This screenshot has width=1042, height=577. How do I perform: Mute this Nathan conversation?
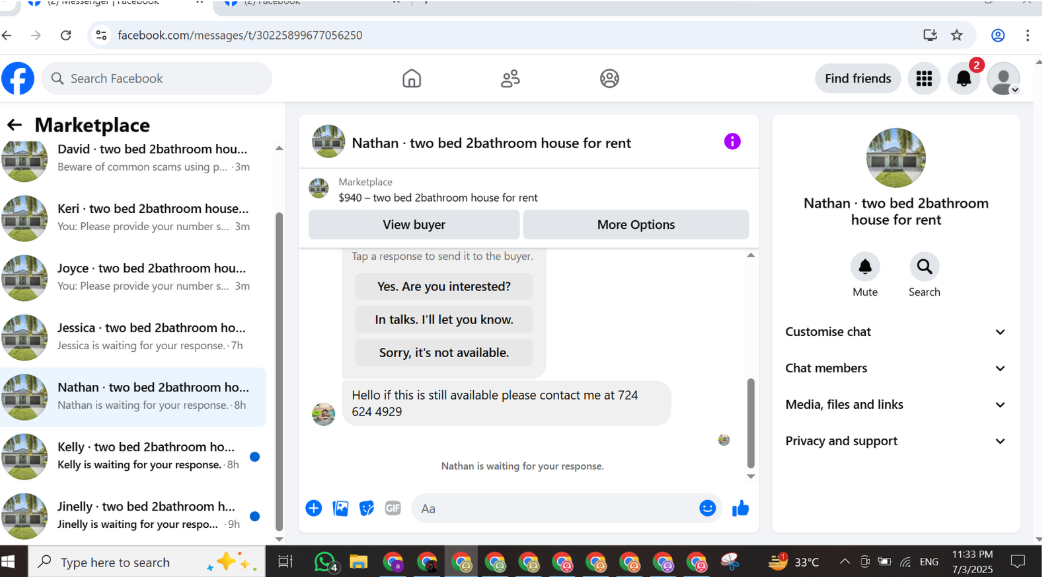click(865, 267)
